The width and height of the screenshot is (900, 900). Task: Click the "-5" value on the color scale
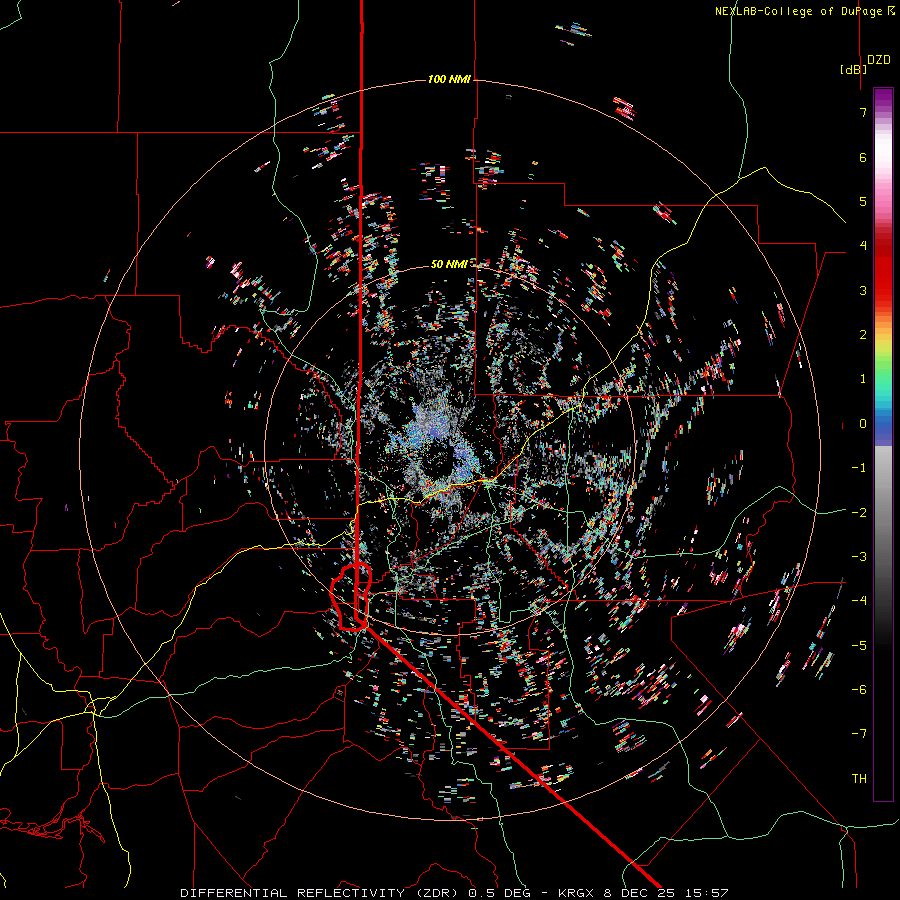tap(859, 645)
